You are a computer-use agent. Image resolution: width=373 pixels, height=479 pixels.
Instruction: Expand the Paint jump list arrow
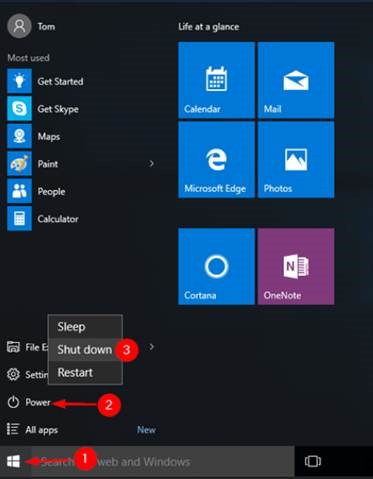pyautogui.click(x=152, y=163)
